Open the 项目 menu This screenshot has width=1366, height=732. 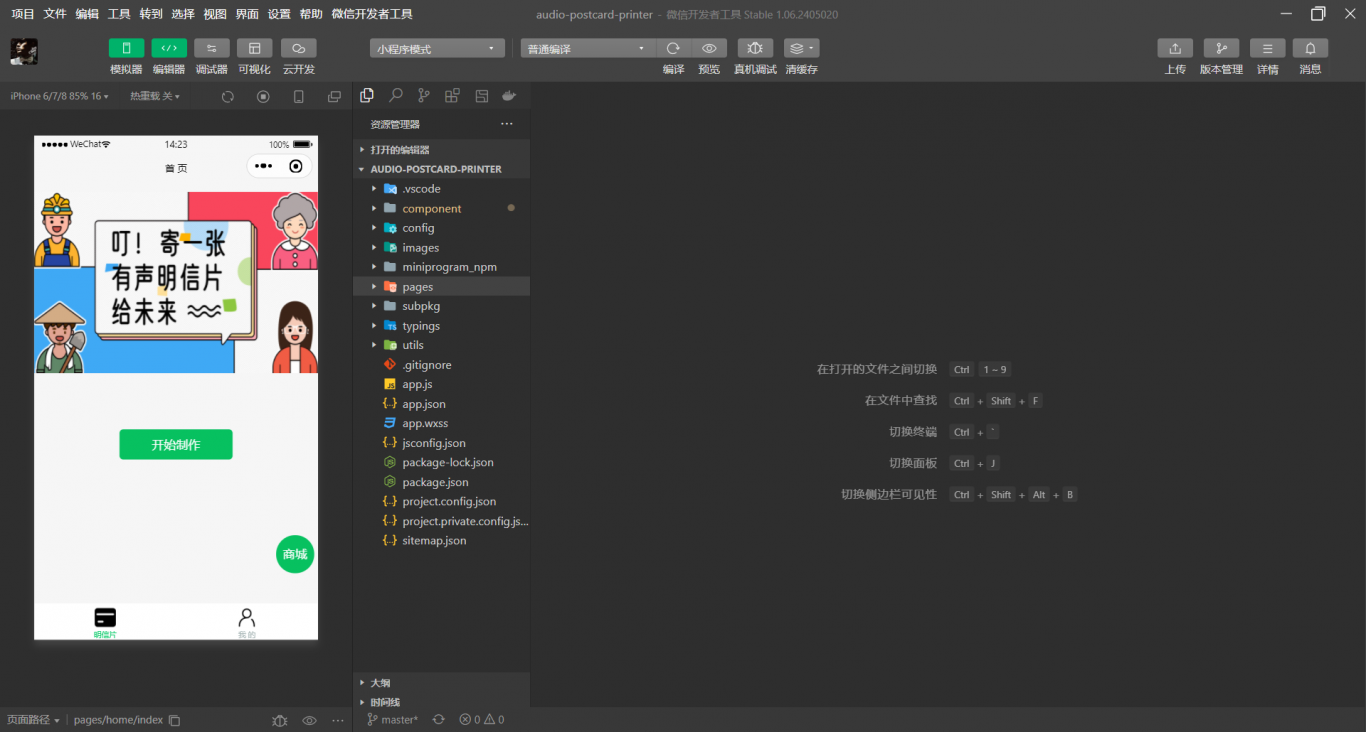(23, 14)
